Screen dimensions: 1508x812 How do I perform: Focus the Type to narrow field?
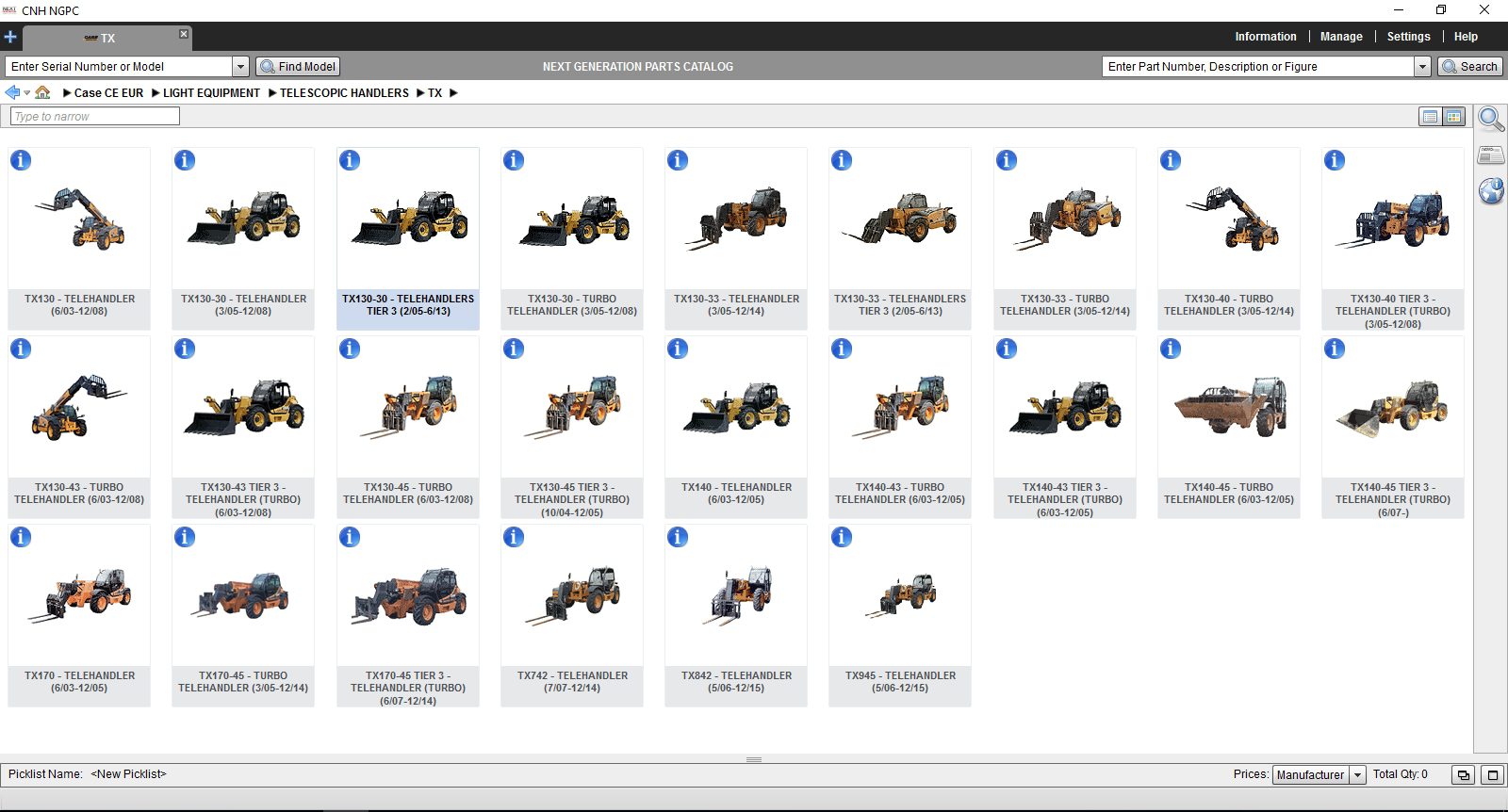click(95, 117)
